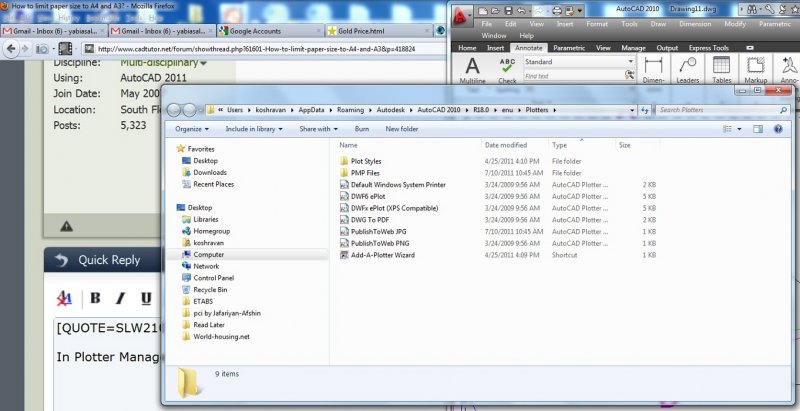Open the AutoCAD Modify menu

735,24
